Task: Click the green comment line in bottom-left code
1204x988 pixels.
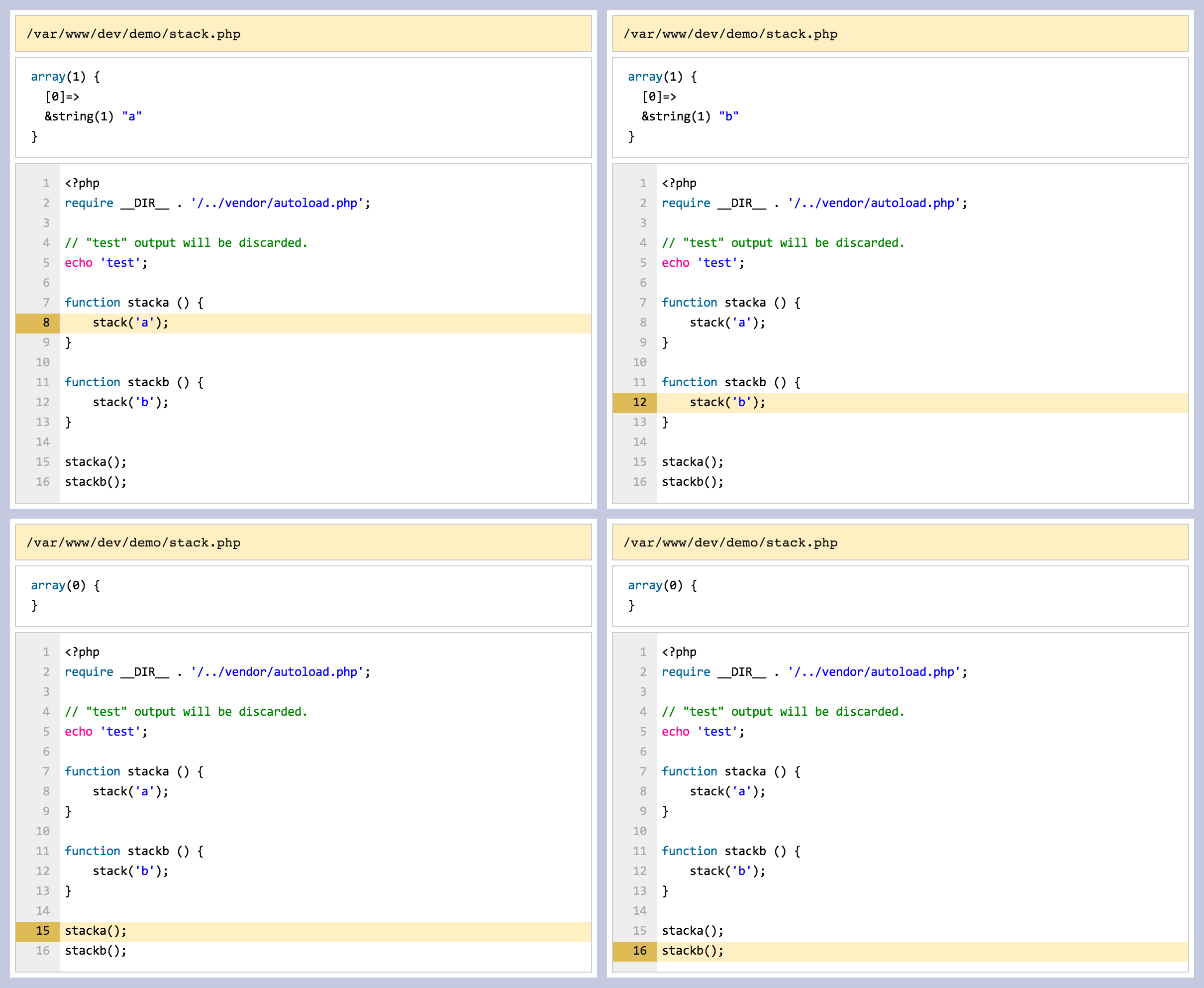Action: pyautogui.click(x=186, y=712)
